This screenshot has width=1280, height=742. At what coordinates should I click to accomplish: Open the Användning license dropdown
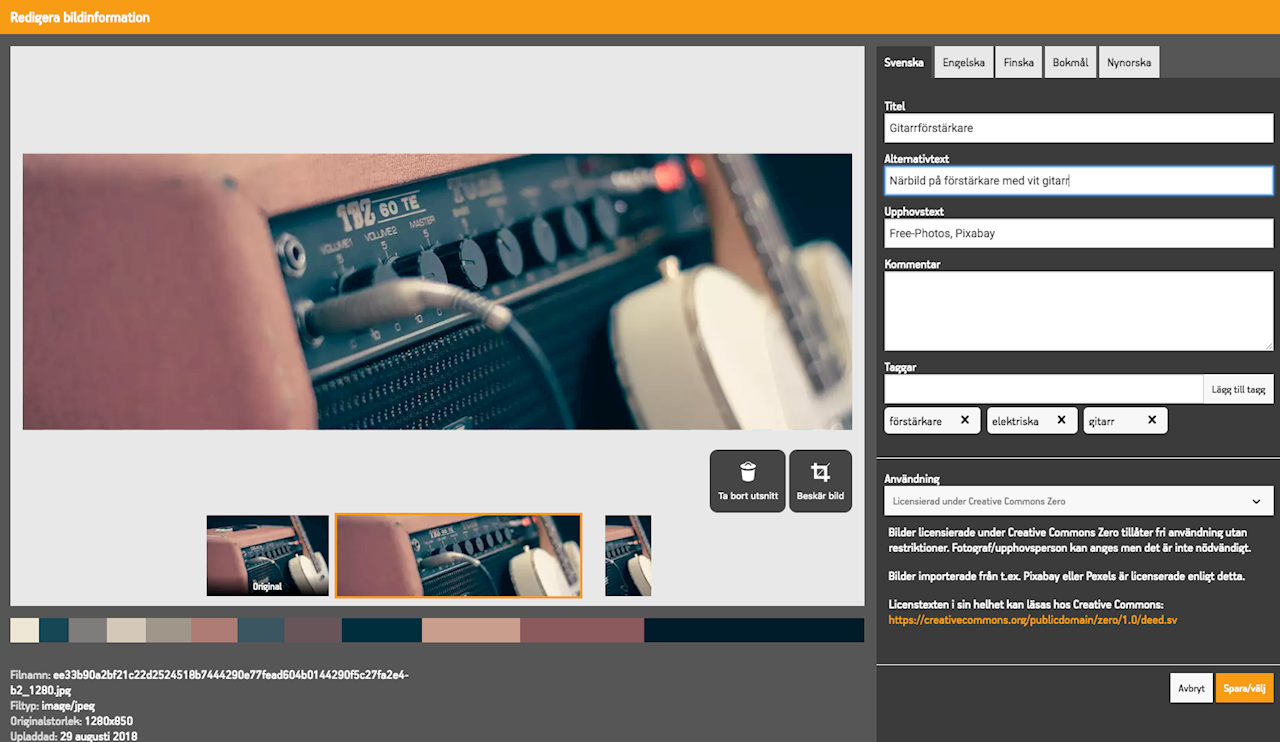pyautogui.click(x=1078, y=501)
